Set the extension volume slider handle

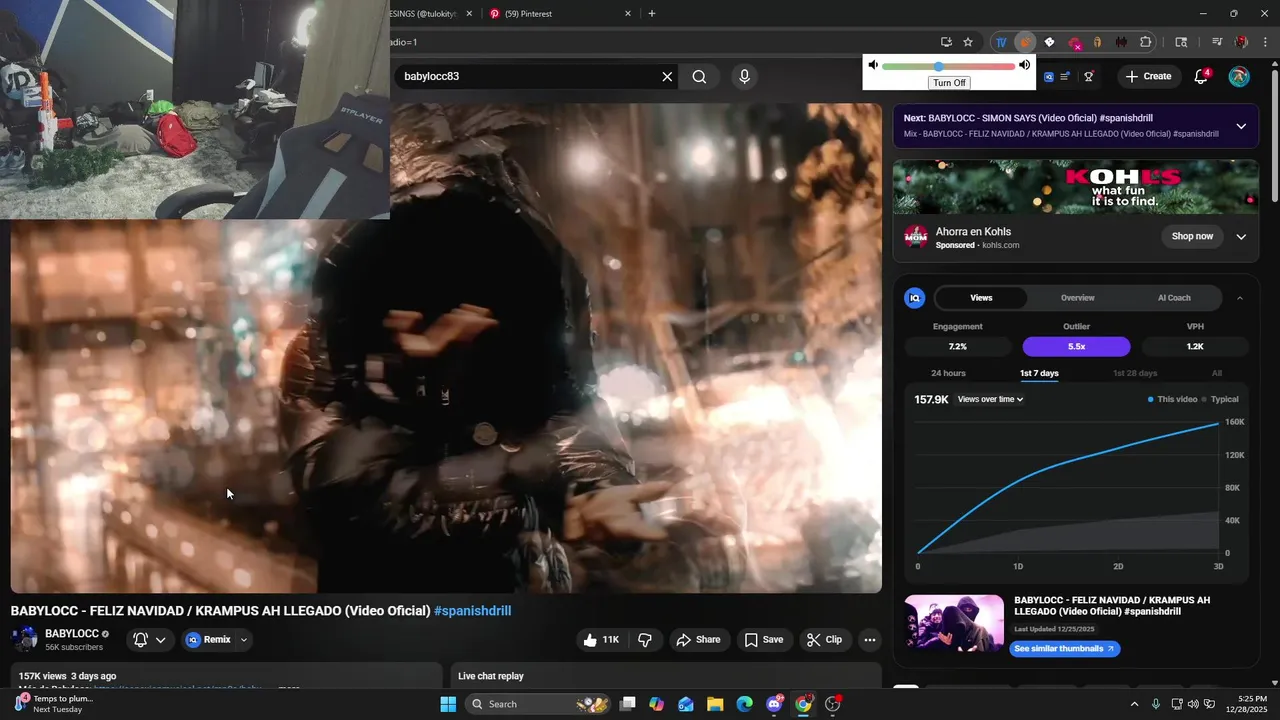[938, 66]
